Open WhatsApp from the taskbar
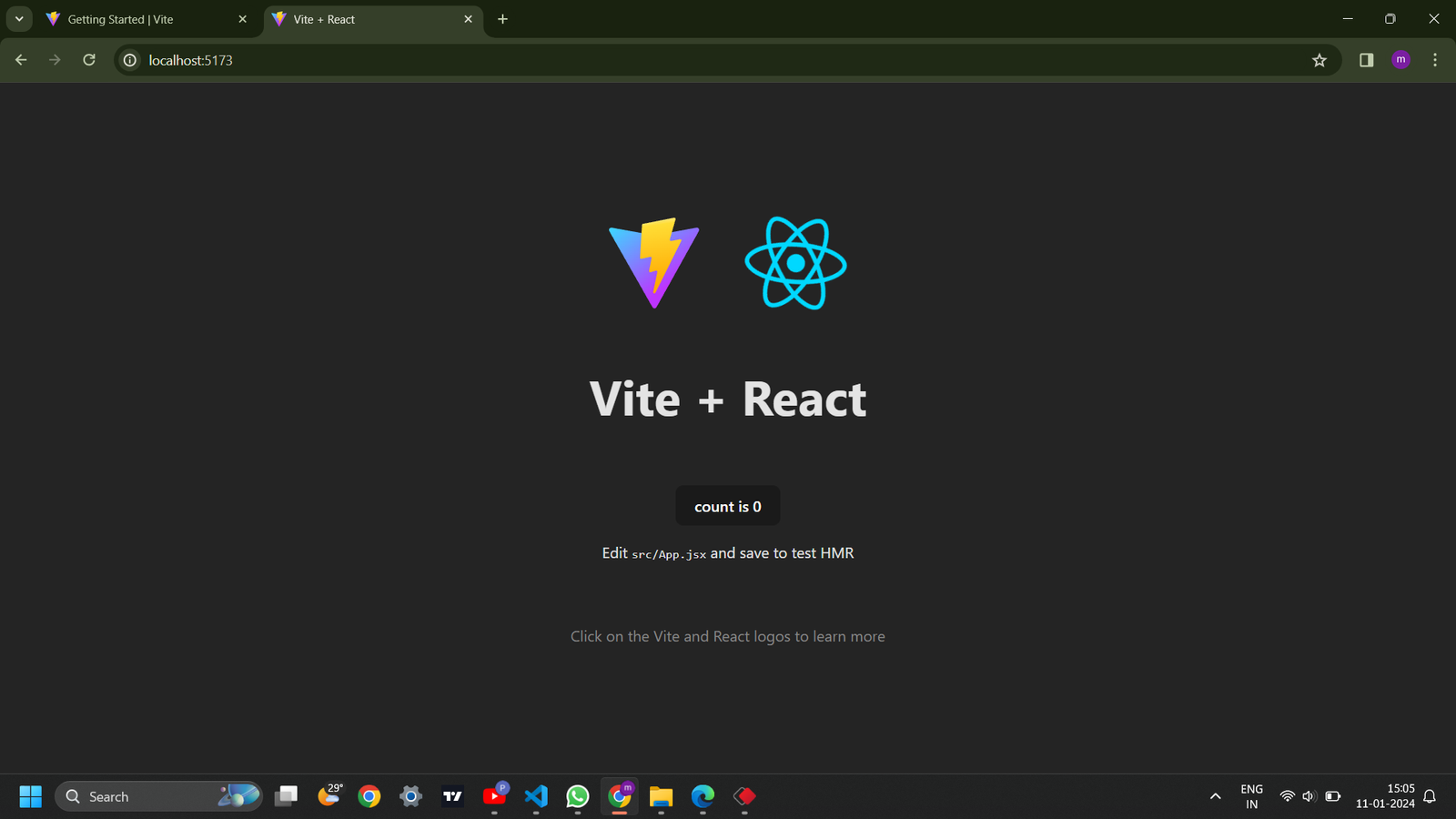This screenshot has width=1456, height=819. coord(578,796)
